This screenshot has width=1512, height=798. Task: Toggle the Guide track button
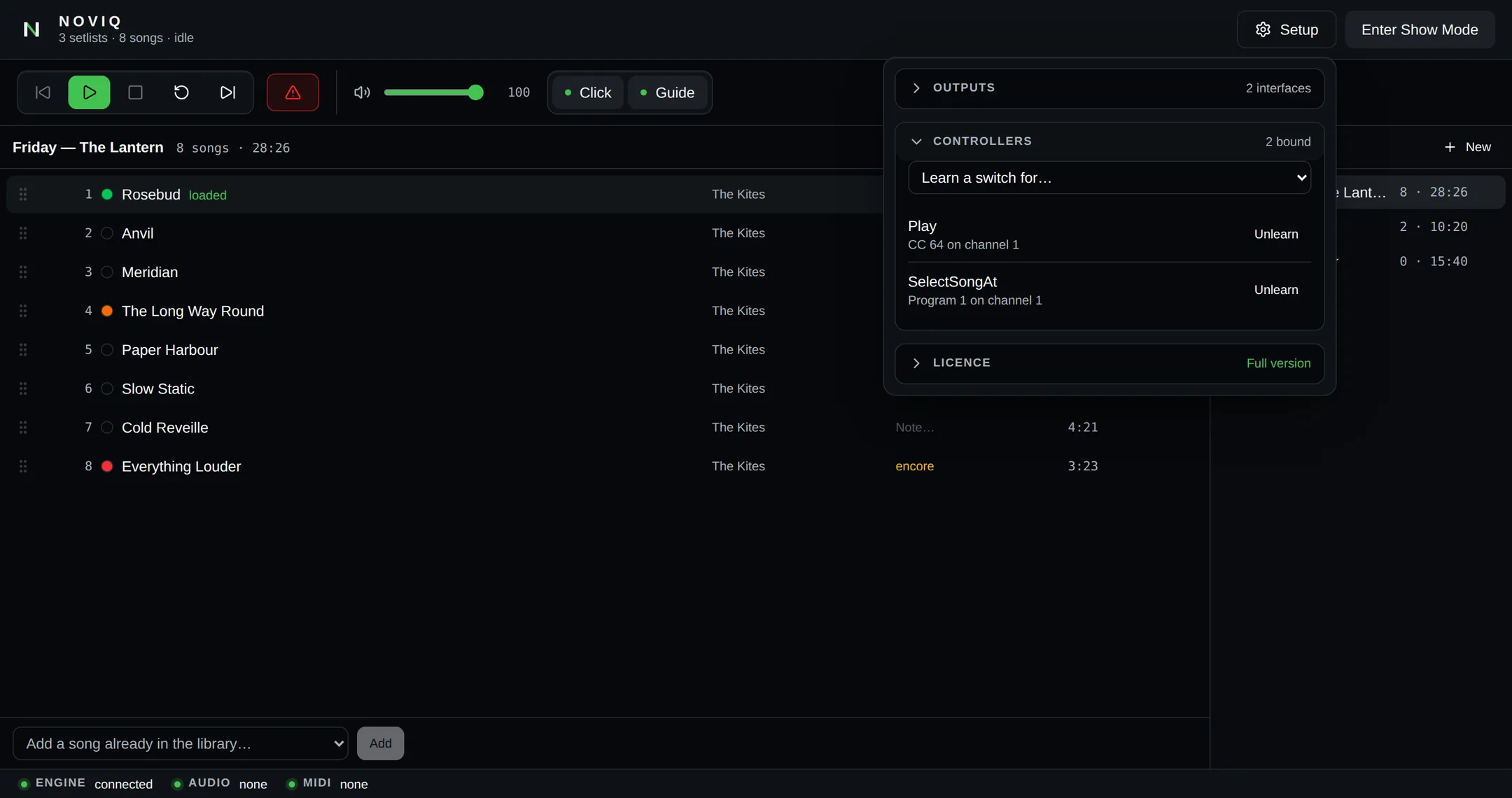pos(667,92)
